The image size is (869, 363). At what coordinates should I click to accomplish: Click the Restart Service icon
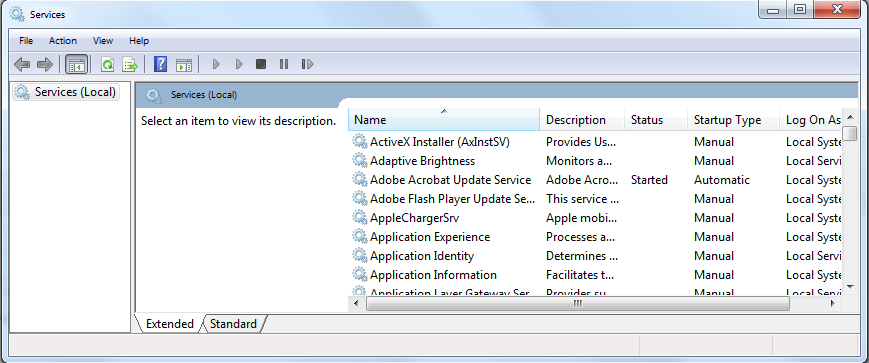[x=307, y=64]
